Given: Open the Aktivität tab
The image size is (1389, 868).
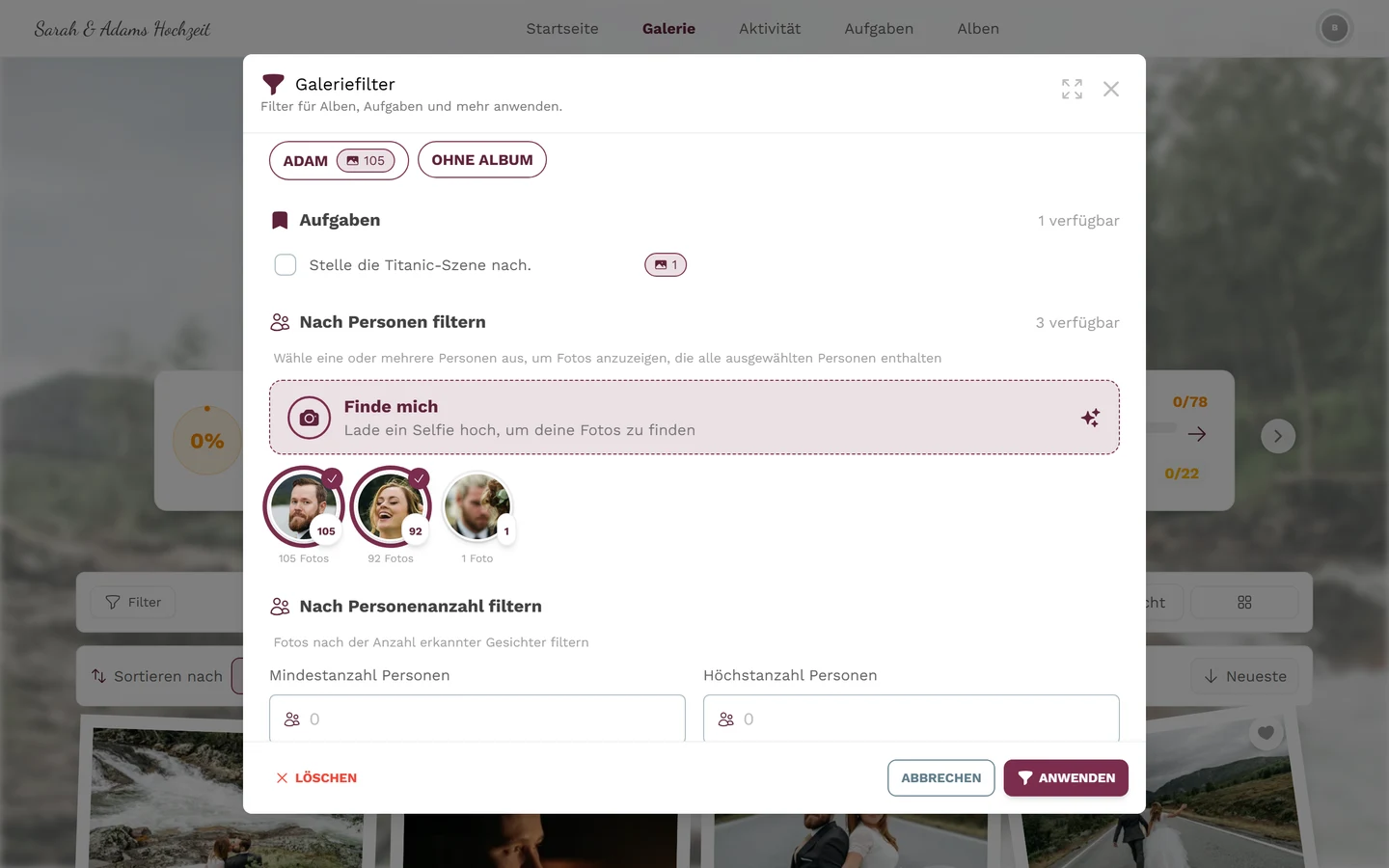Looking at the screenshot, I should [x=770, y=28].
